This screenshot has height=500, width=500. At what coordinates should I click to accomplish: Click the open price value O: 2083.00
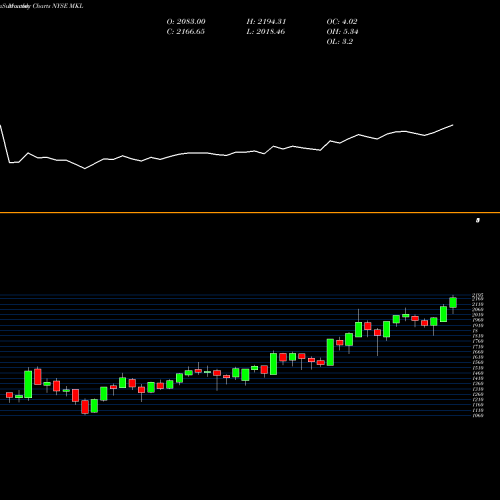tap(186, 22)
